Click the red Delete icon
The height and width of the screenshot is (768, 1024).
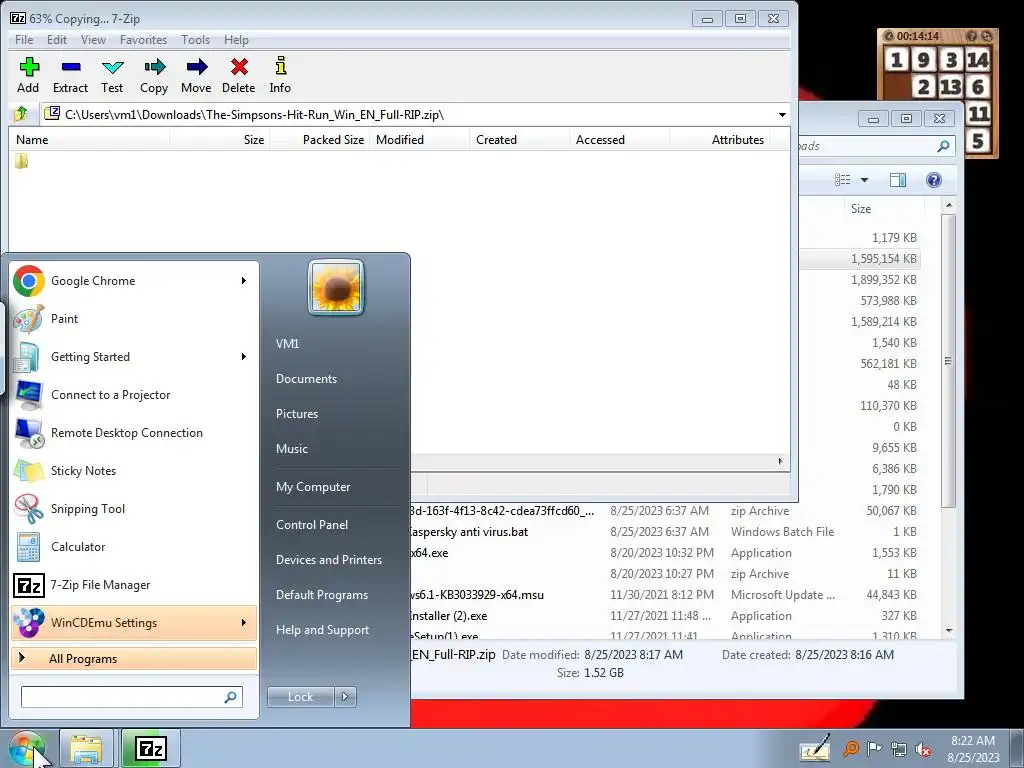pos(238,75)
